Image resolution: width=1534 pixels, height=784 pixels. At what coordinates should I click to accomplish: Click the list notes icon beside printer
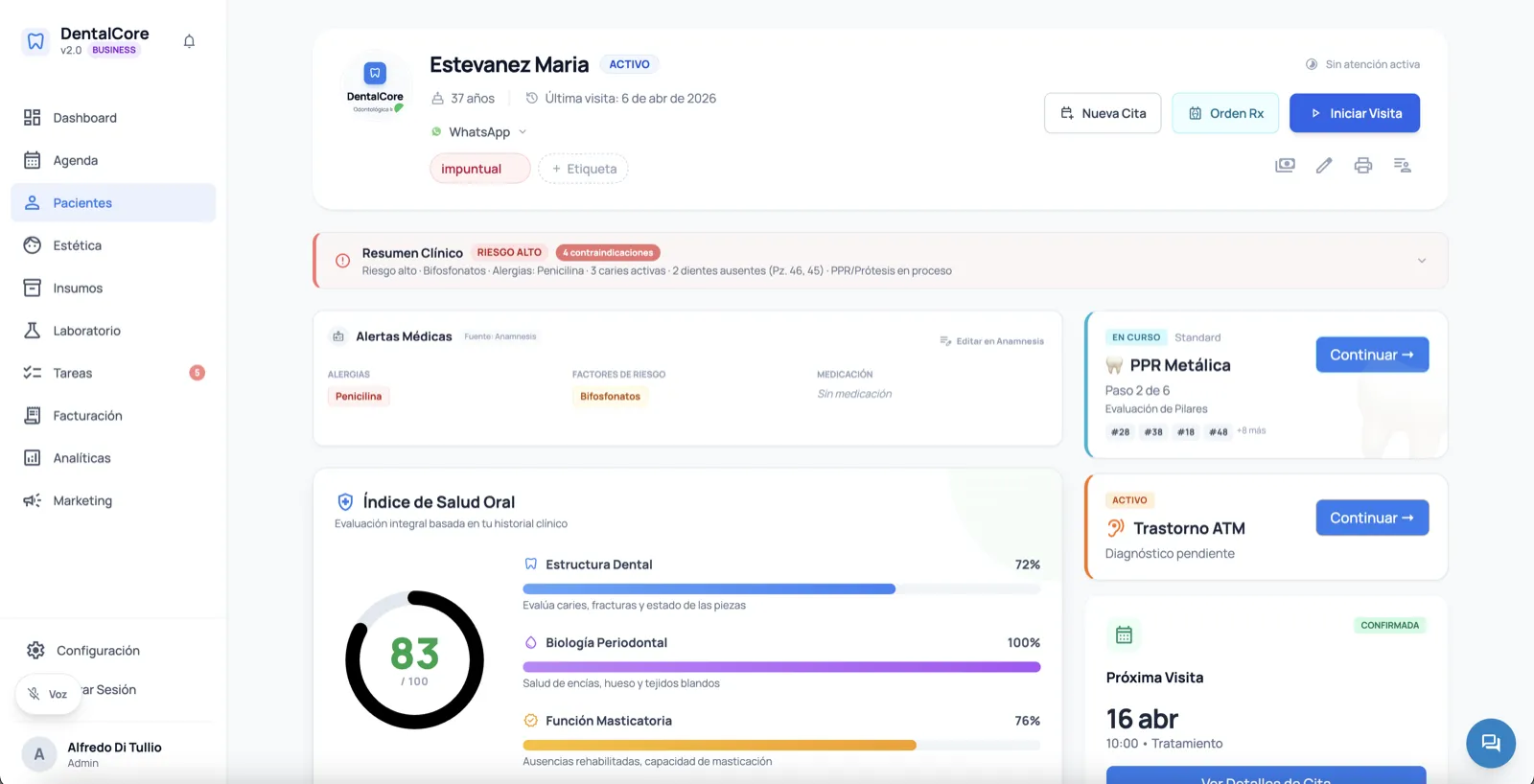click(x=1402, y=166)
